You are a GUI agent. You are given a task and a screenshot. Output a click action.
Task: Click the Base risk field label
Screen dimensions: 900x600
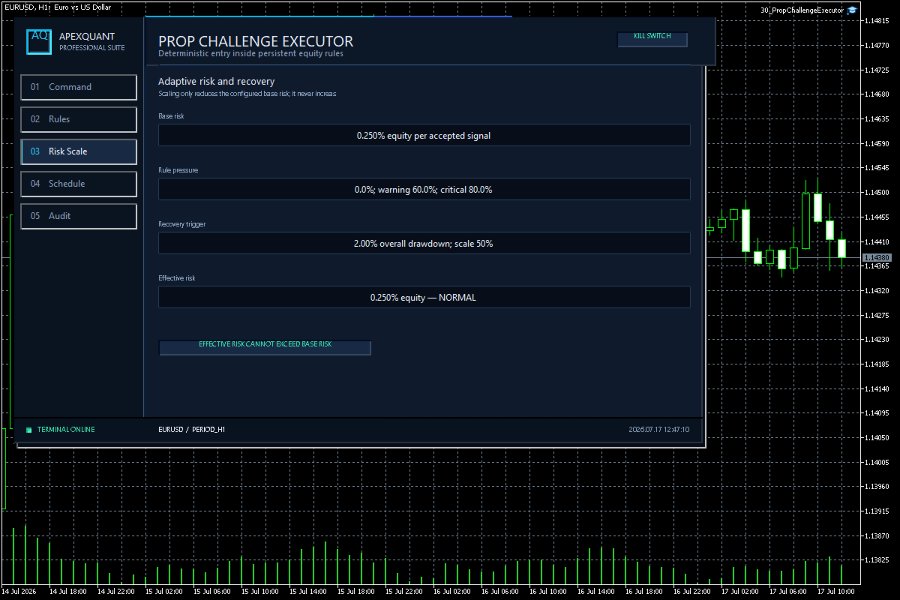pos(171,116)
